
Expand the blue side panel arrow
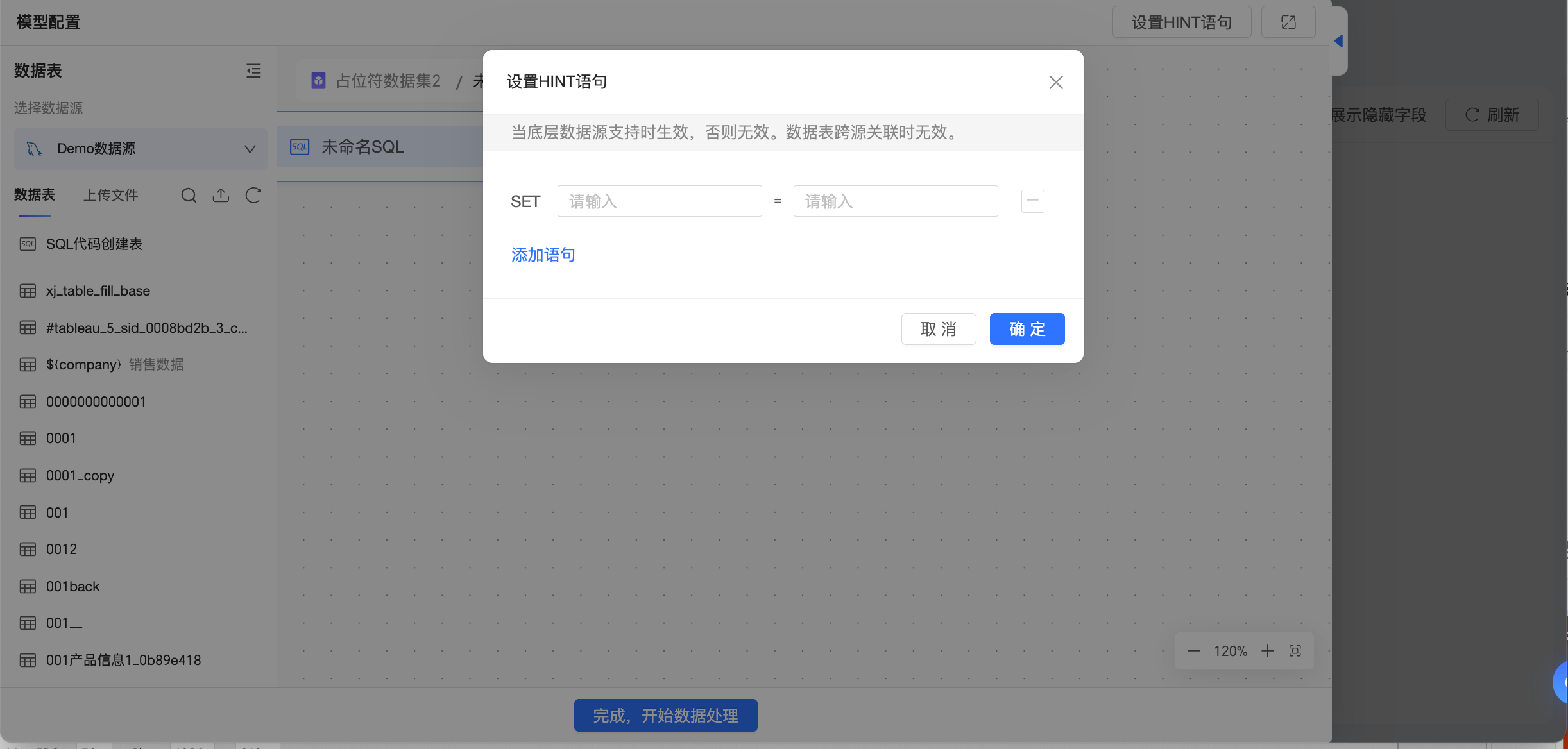click(x=1339, y=41)
